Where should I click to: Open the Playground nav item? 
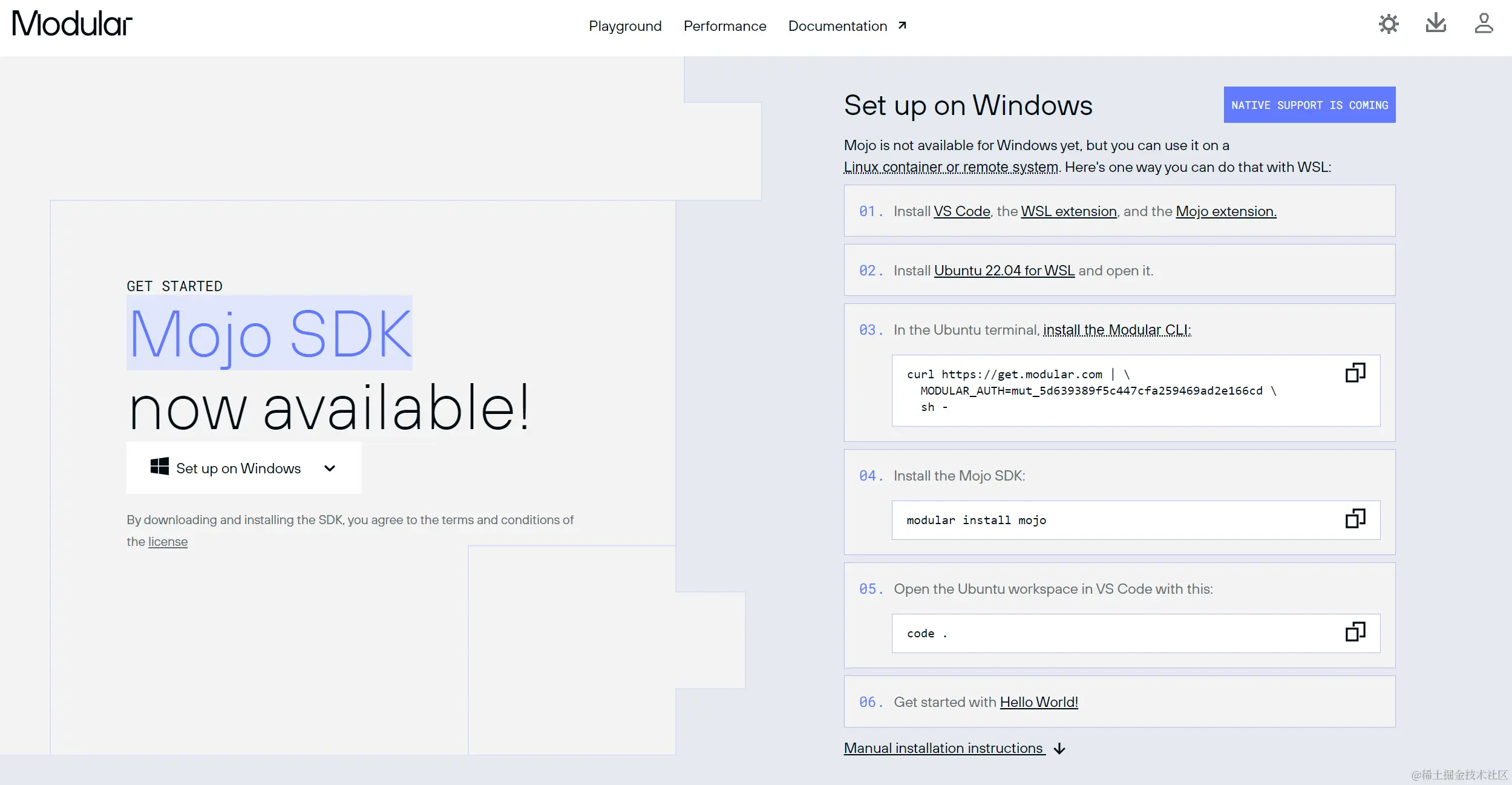click(625, 26)
